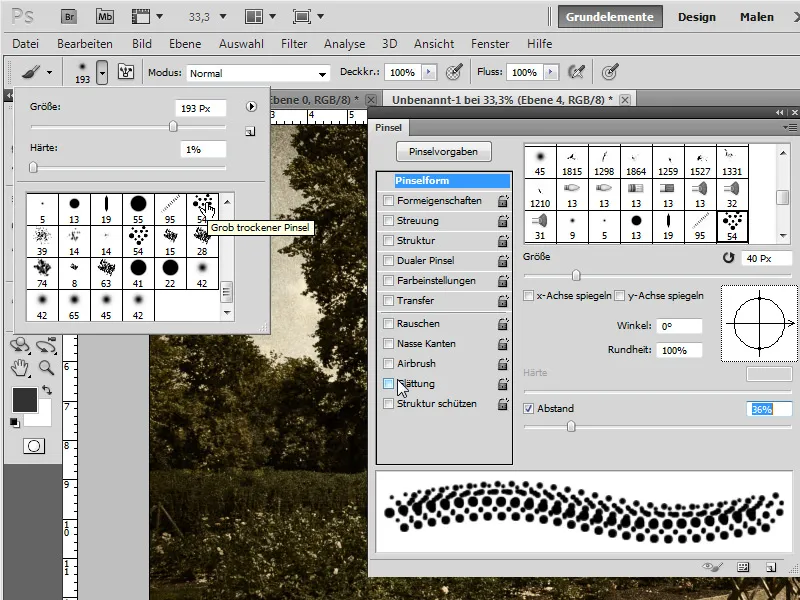Enable the Struktur checkbox
The image size is (800, 600).
click(x=388, y=240)
